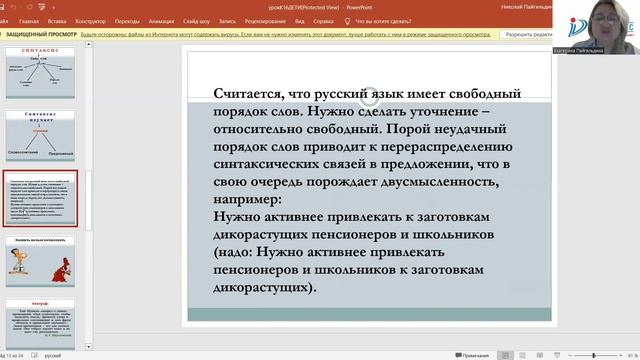The image size is (640, 360).
Task: Select the 'Синтаксис изучает' slide thumbnail
Action: tap(40, 136)
